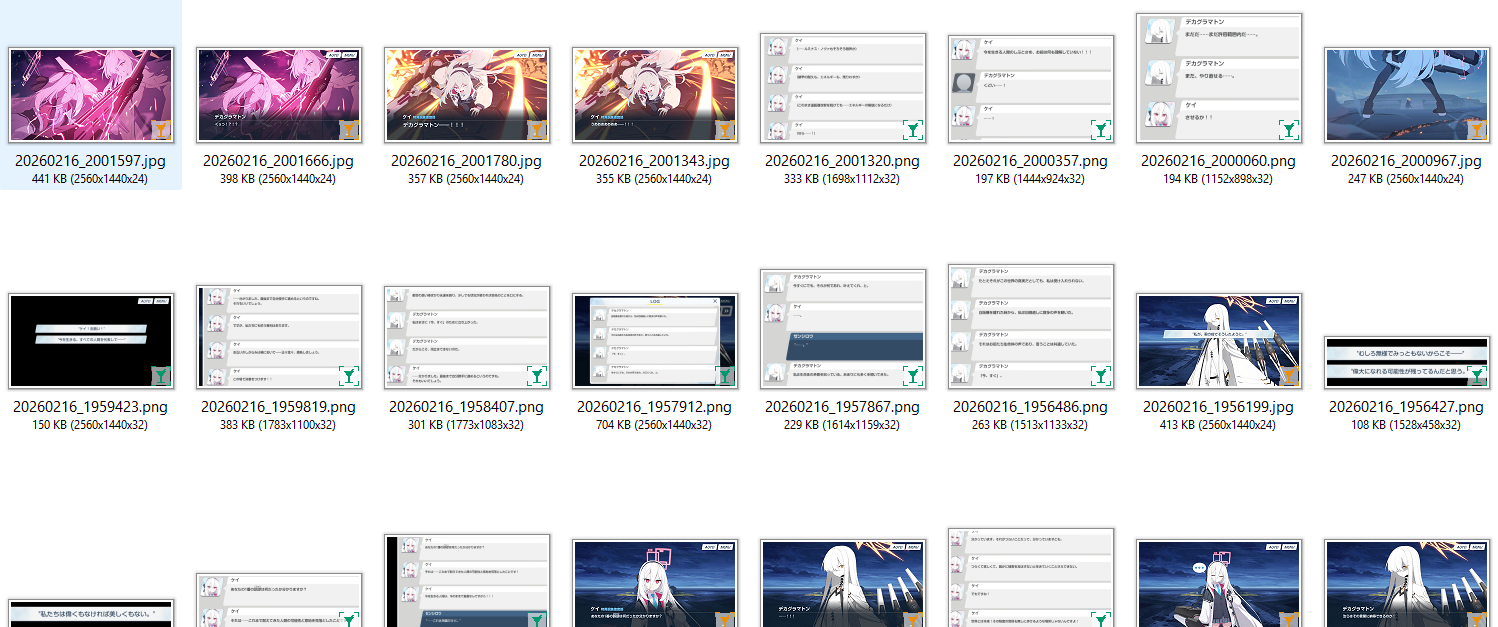Image resolution: width=1498 pixels, height=627 pixels.
Task: Select the thumbnail of 20260216_1956199.jpg
Action: click(1219, 341)
